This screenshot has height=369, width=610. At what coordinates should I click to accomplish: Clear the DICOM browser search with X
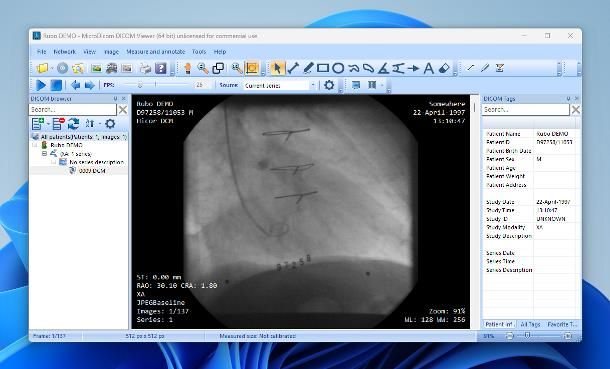[x=123, y=110]
